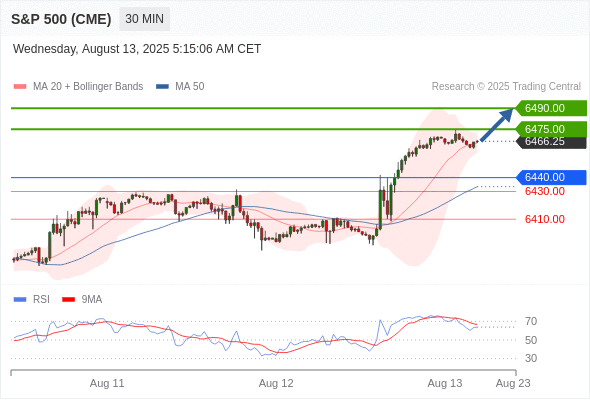Select the MA 50 legend label
Screen dimensions: 590x400
tap(190, 87)
